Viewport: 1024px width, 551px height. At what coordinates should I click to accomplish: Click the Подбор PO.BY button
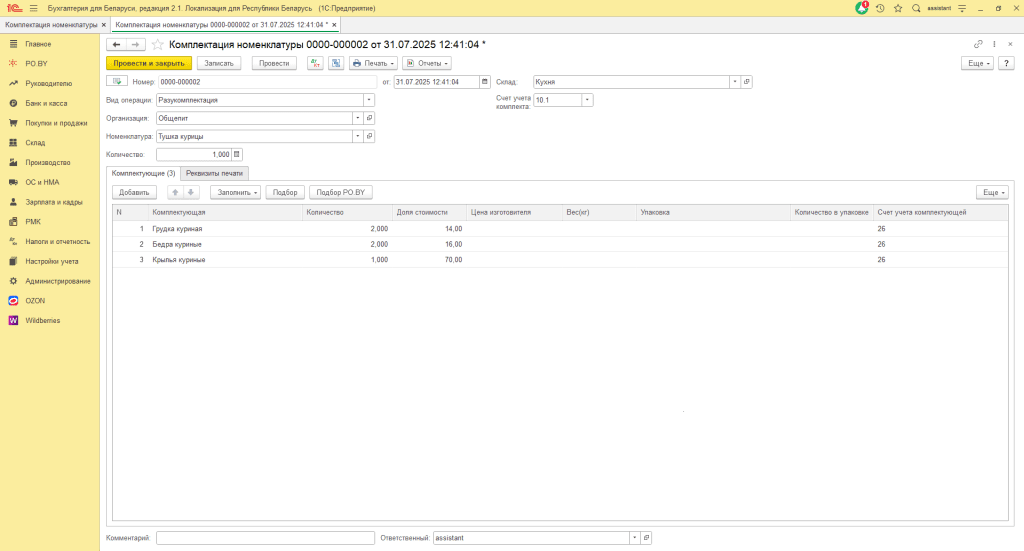point(341,193)
